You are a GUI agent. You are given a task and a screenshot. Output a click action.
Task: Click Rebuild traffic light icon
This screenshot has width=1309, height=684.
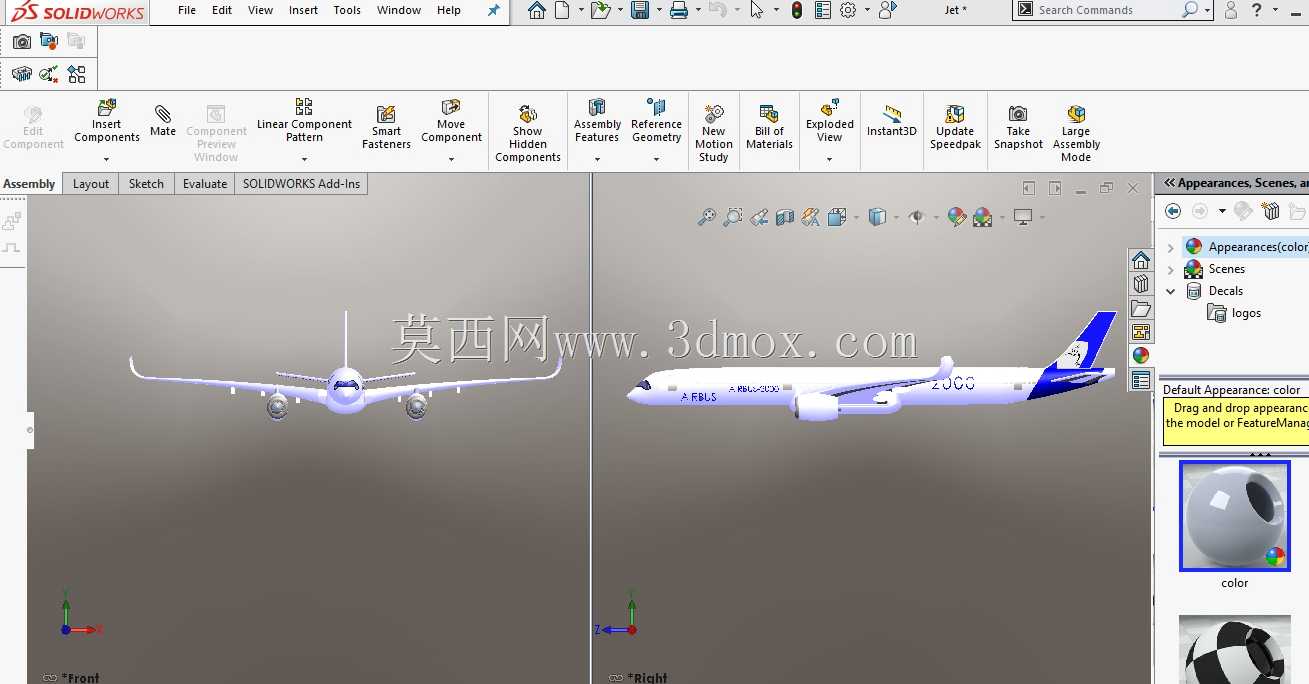tap(797, 10)
